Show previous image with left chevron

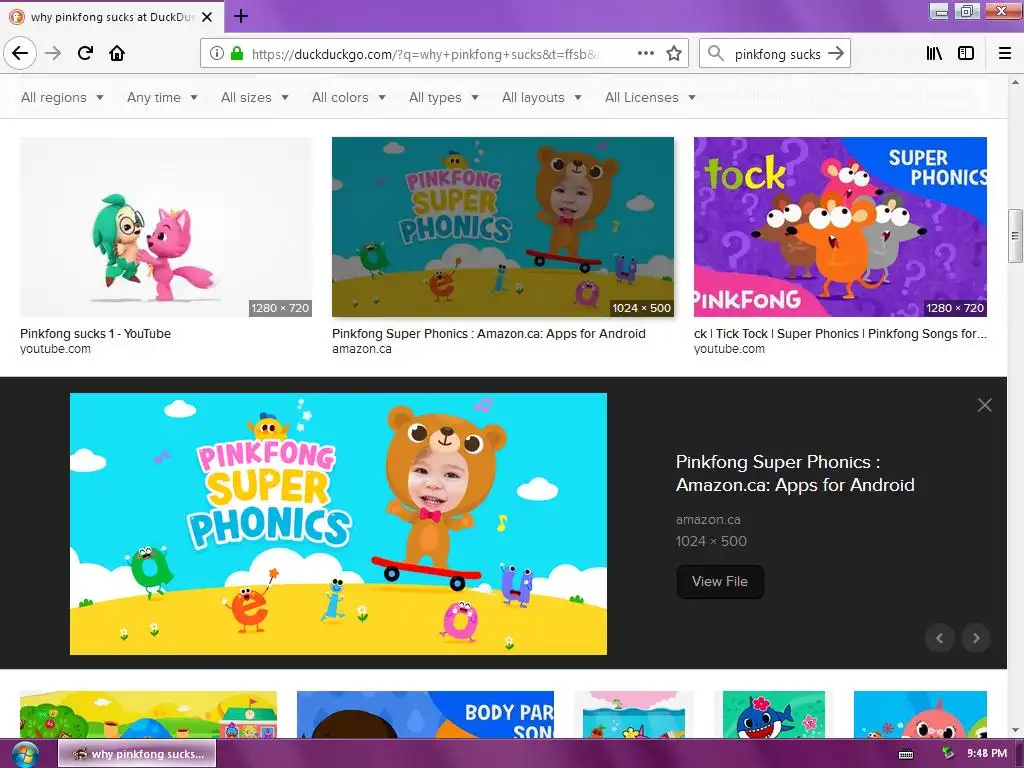coord(940,638)
